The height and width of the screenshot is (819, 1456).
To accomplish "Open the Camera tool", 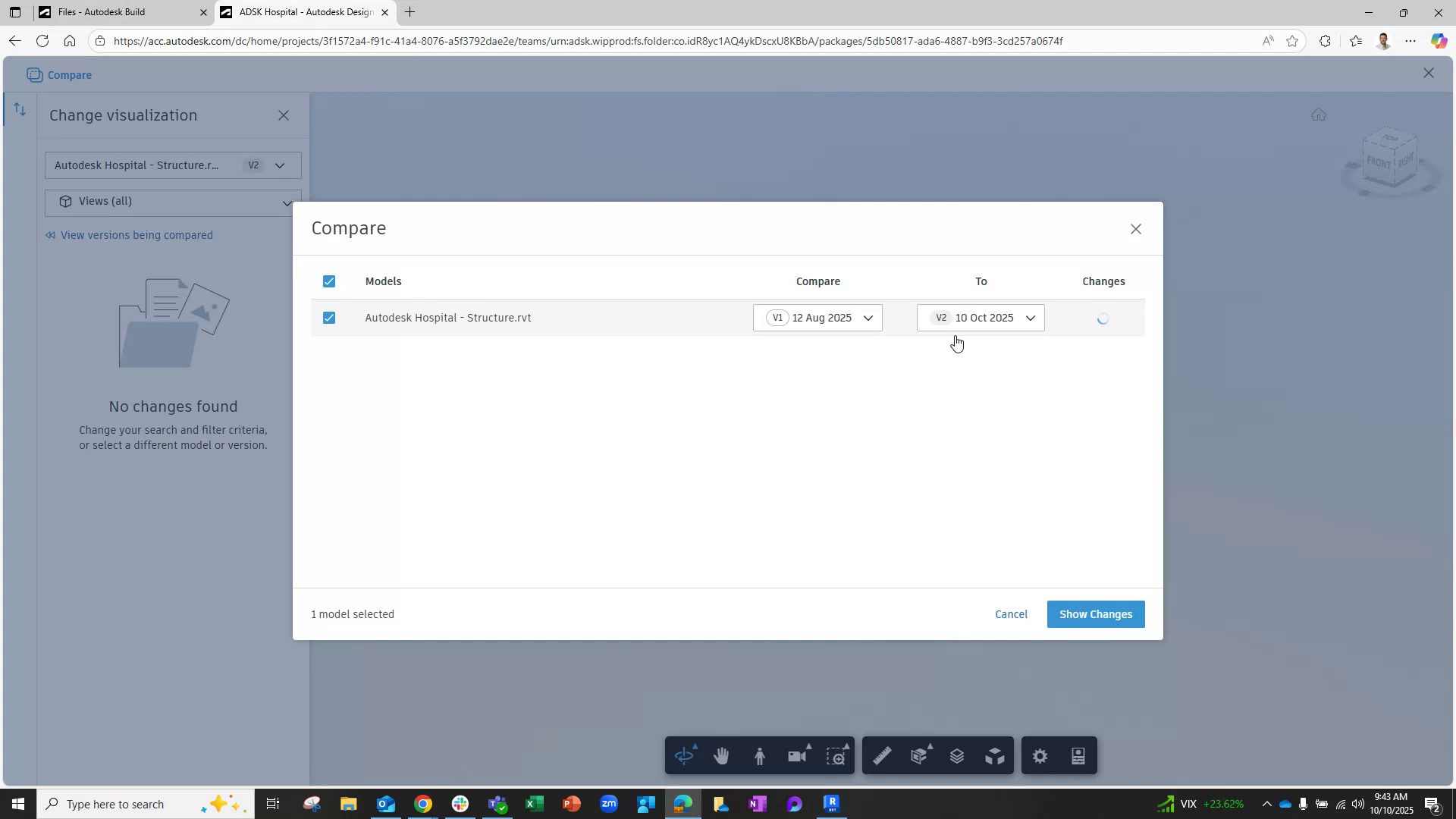I will [x=798, y=755].
